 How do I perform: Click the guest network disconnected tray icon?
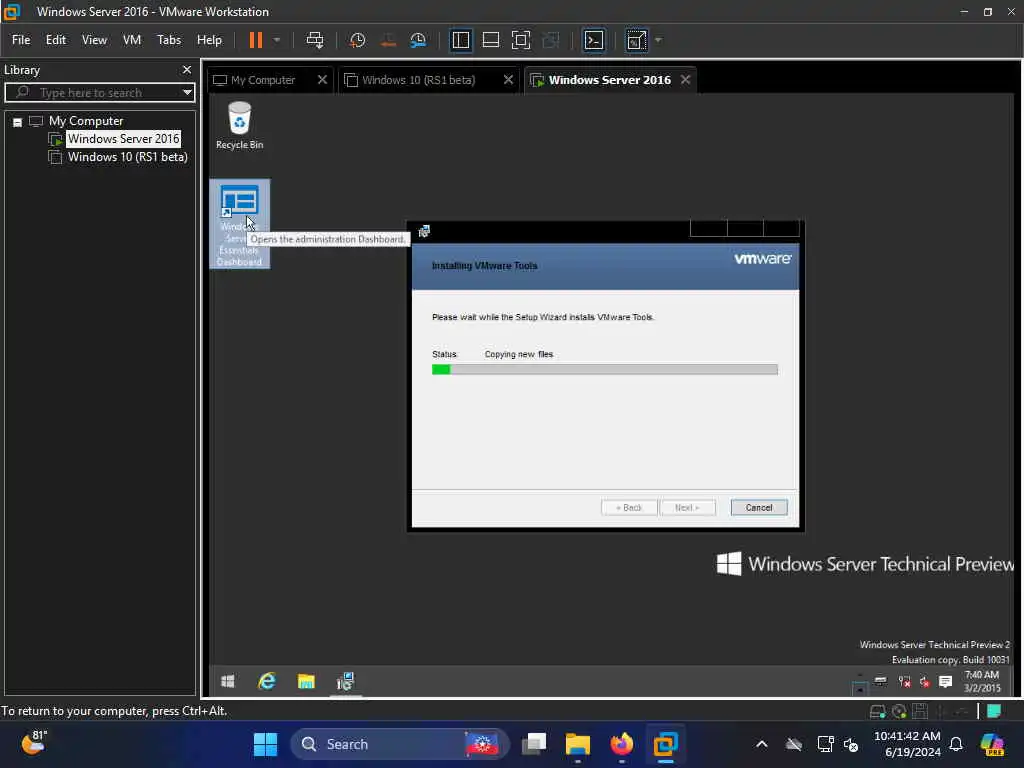904,682
